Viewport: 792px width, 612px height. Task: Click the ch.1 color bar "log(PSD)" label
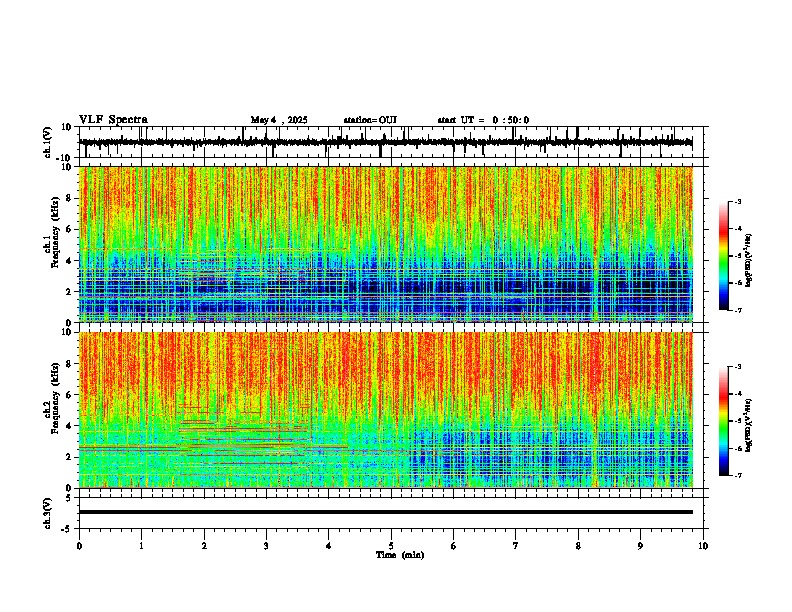749,261
